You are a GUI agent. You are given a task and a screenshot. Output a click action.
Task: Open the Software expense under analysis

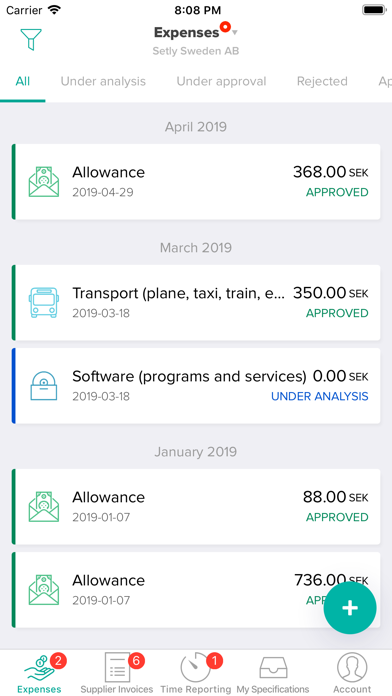196,386
